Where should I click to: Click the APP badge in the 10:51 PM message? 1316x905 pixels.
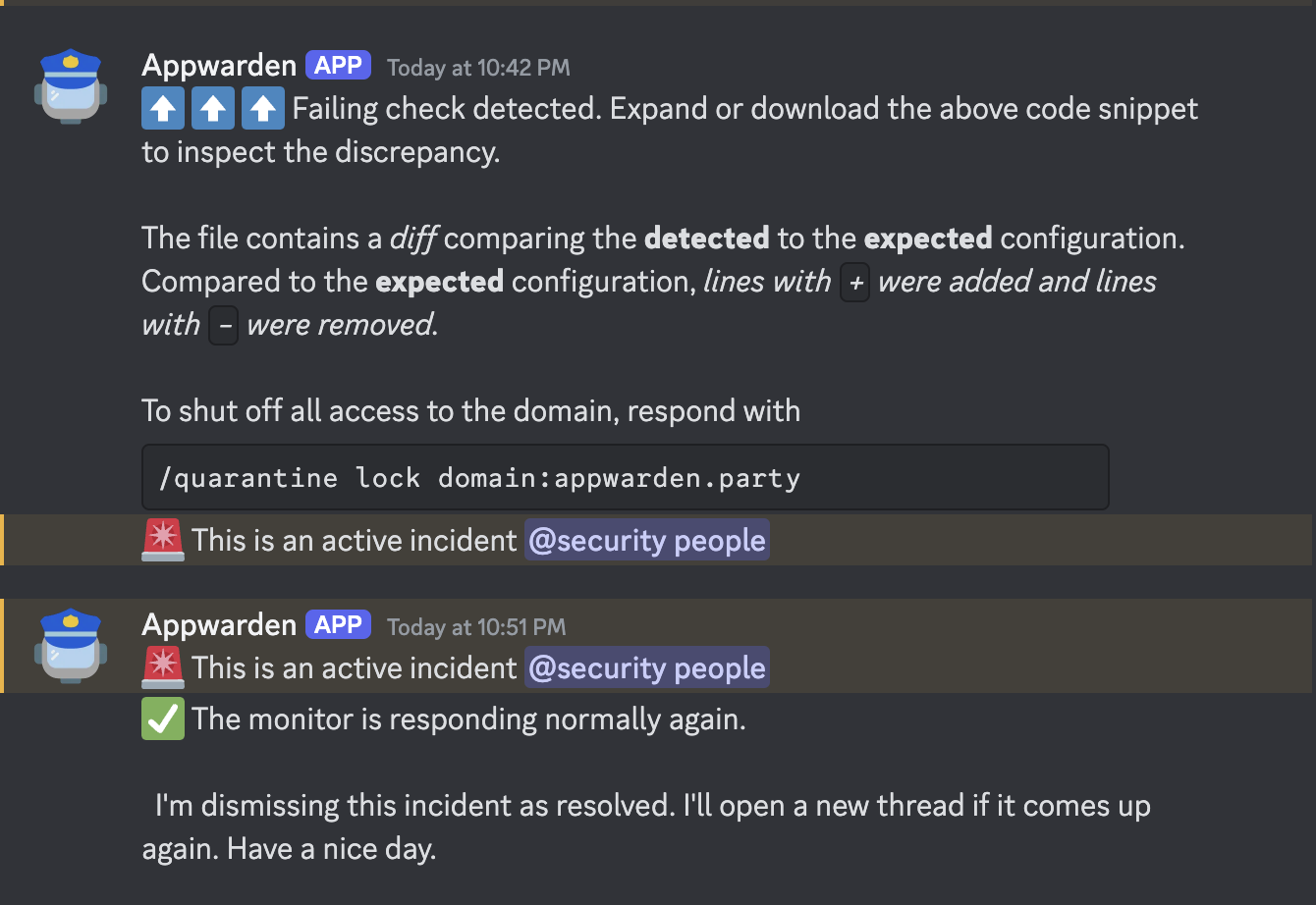338,624
